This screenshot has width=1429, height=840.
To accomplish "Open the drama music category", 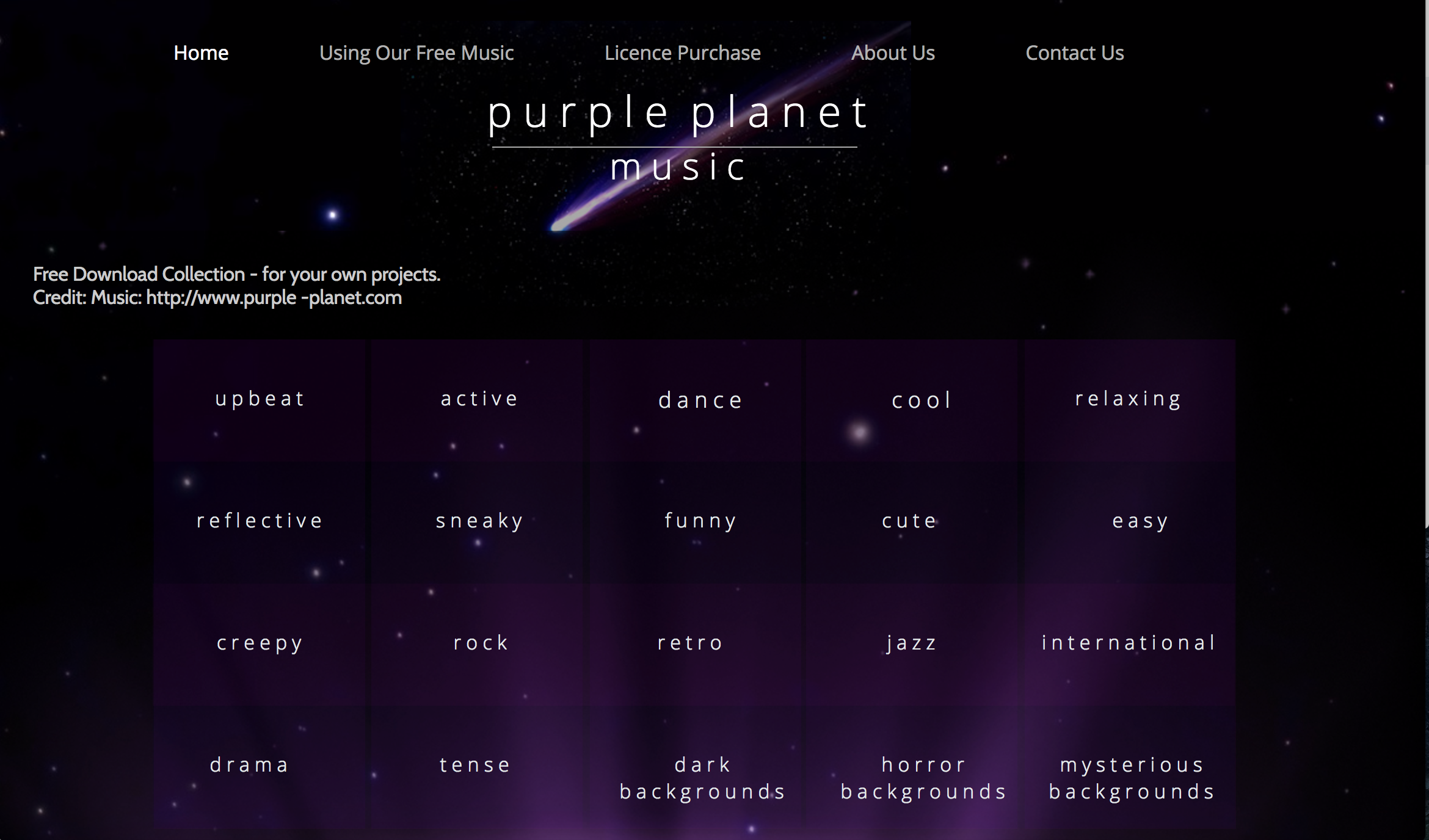I will point(249,765).
